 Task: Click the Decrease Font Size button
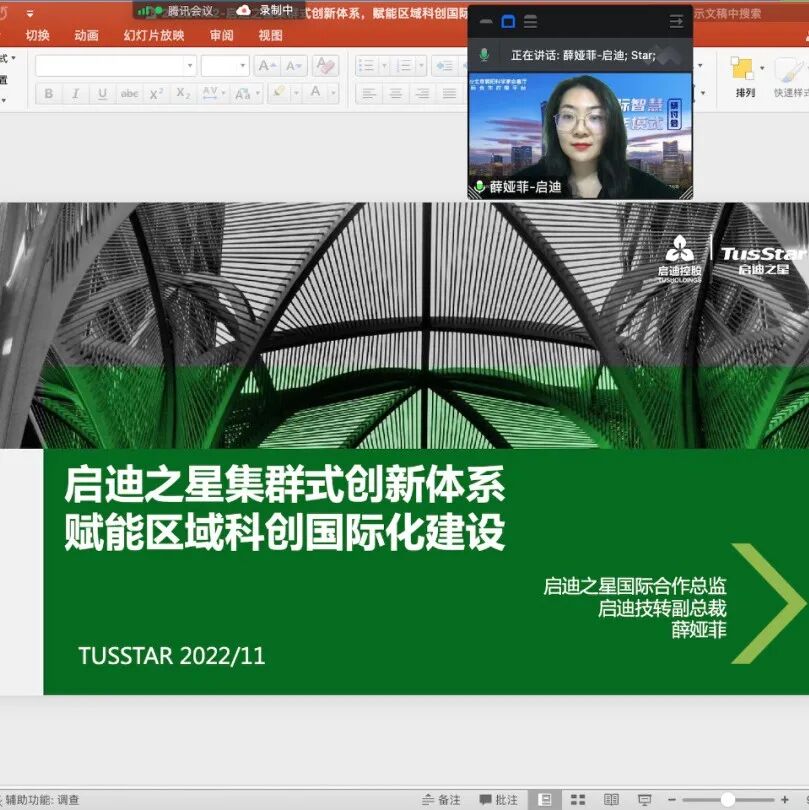pos(294,66)
